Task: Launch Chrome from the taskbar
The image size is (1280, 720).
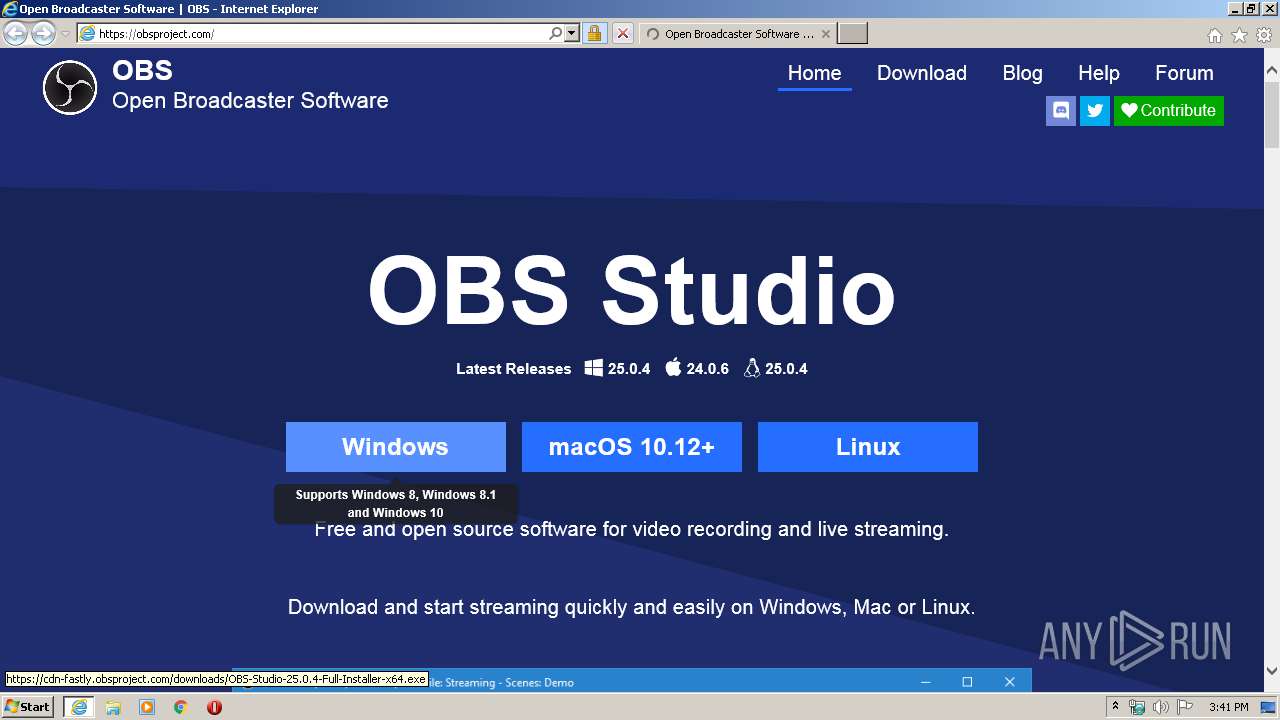Action: [x=180, y=707]
